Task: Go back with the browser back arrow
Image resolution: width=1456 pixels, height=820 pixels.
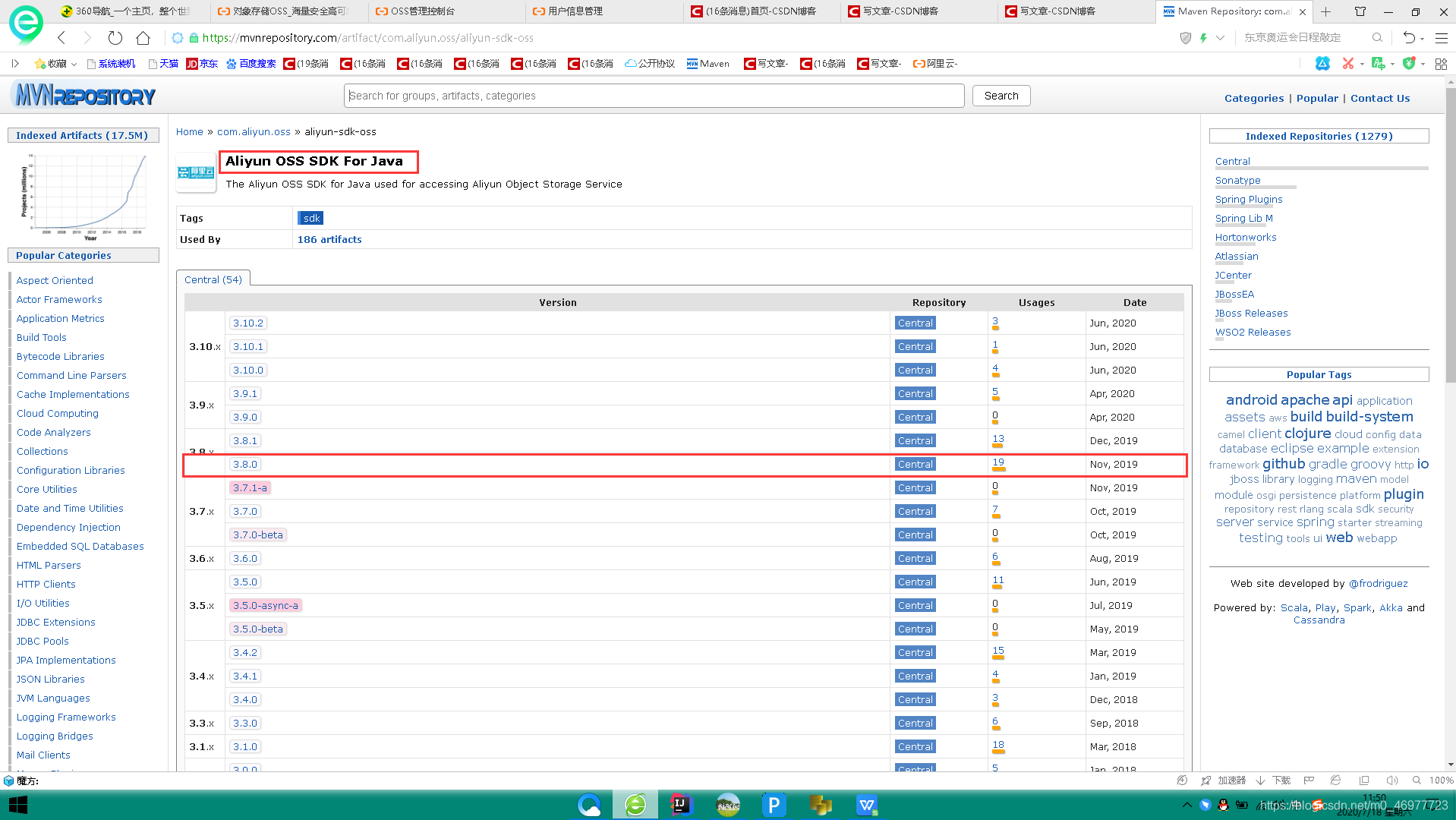Action: point(61,38)
